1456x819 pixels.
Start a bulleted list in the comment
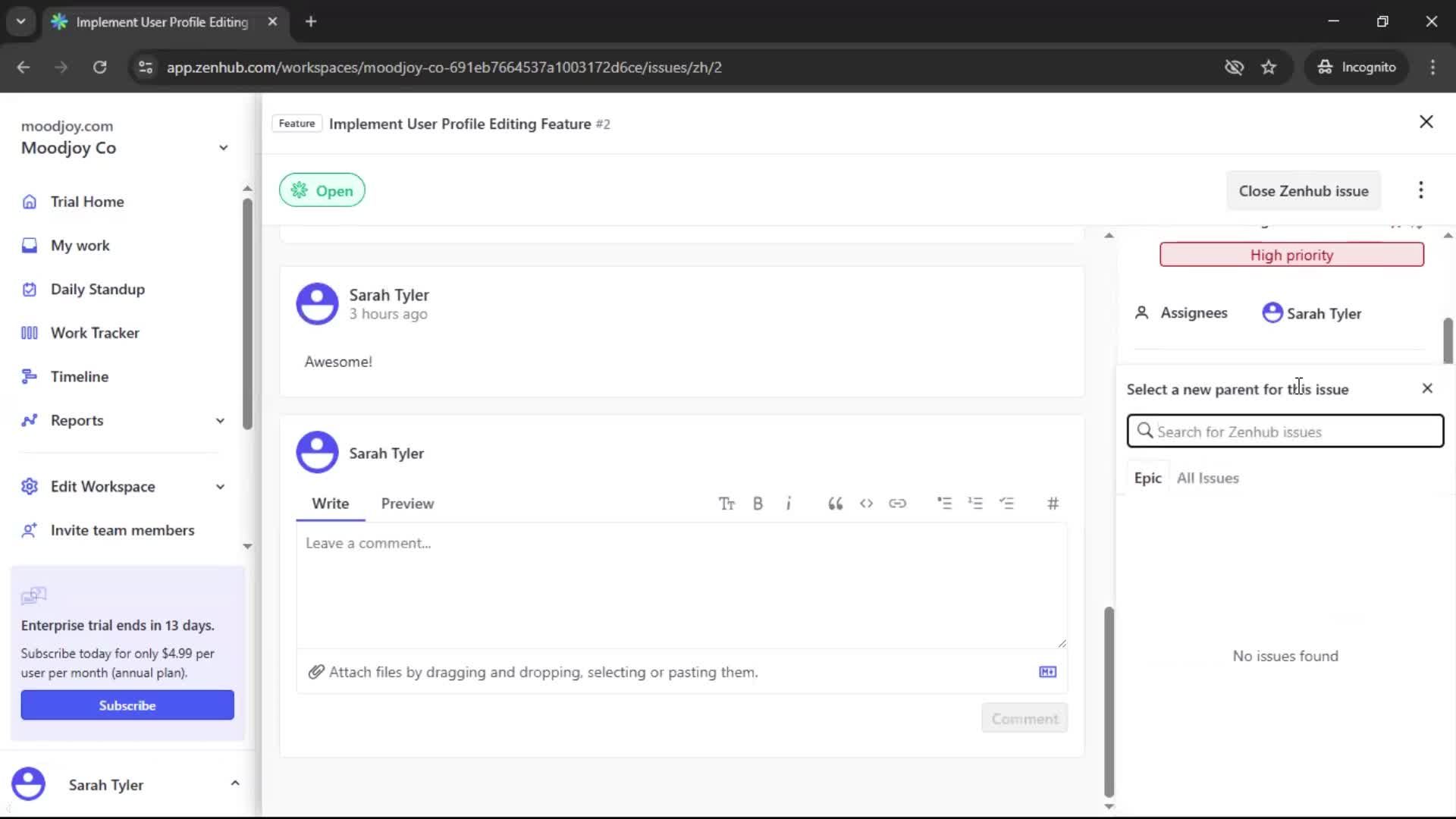tap(945, 503)
